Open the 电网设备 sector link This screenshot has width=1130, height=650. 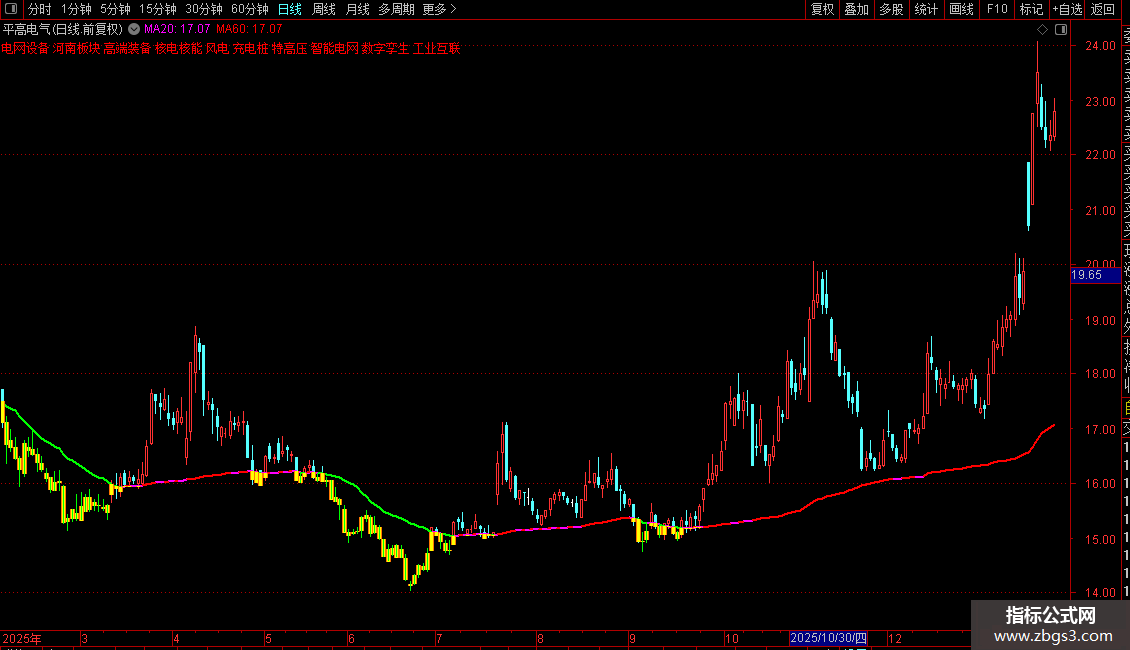point(25,48)
